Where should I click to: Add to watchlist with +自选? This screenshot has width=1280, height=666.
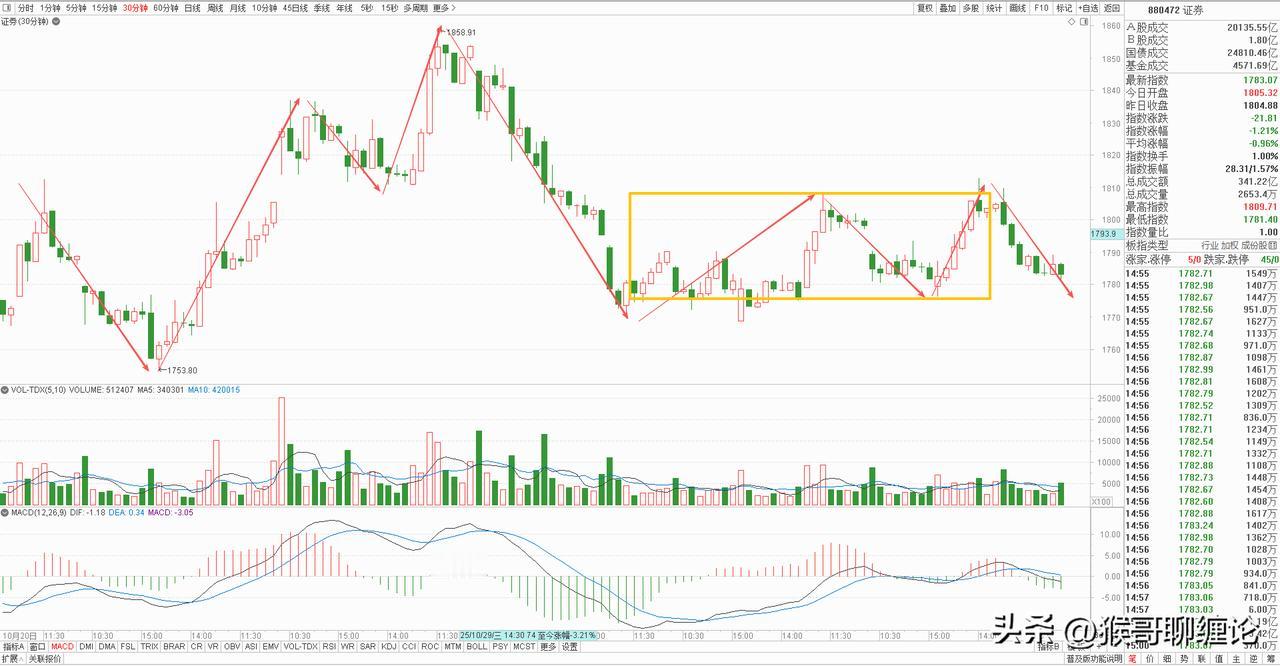(x=1089, y=7)
